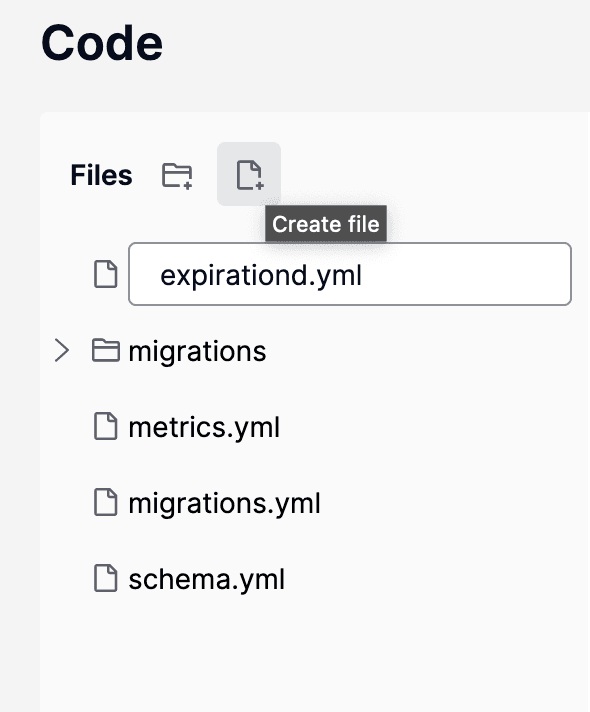Screen dimensions: 590x712
Task: Click empty panel area below schema.yml
Action: [313, 654]
